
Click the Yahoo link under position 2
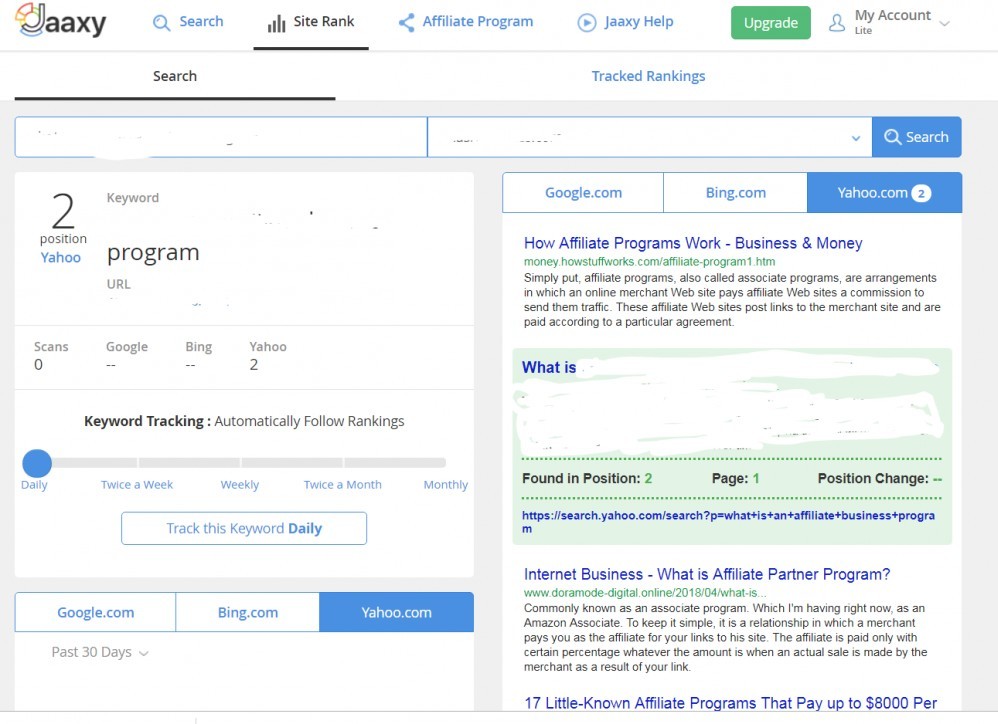coord(60,258)
